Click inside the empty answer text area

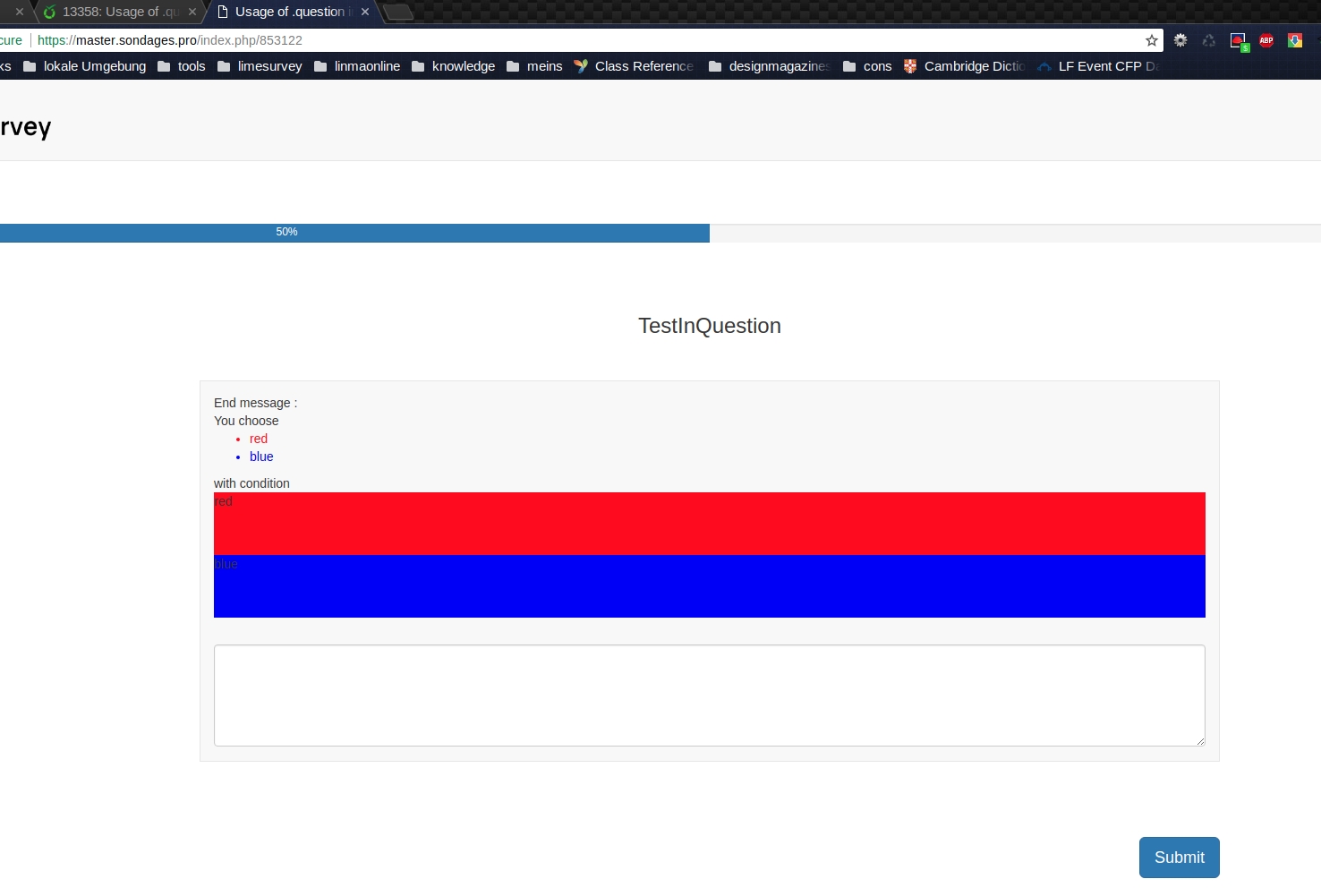click(x=710, y=695)
